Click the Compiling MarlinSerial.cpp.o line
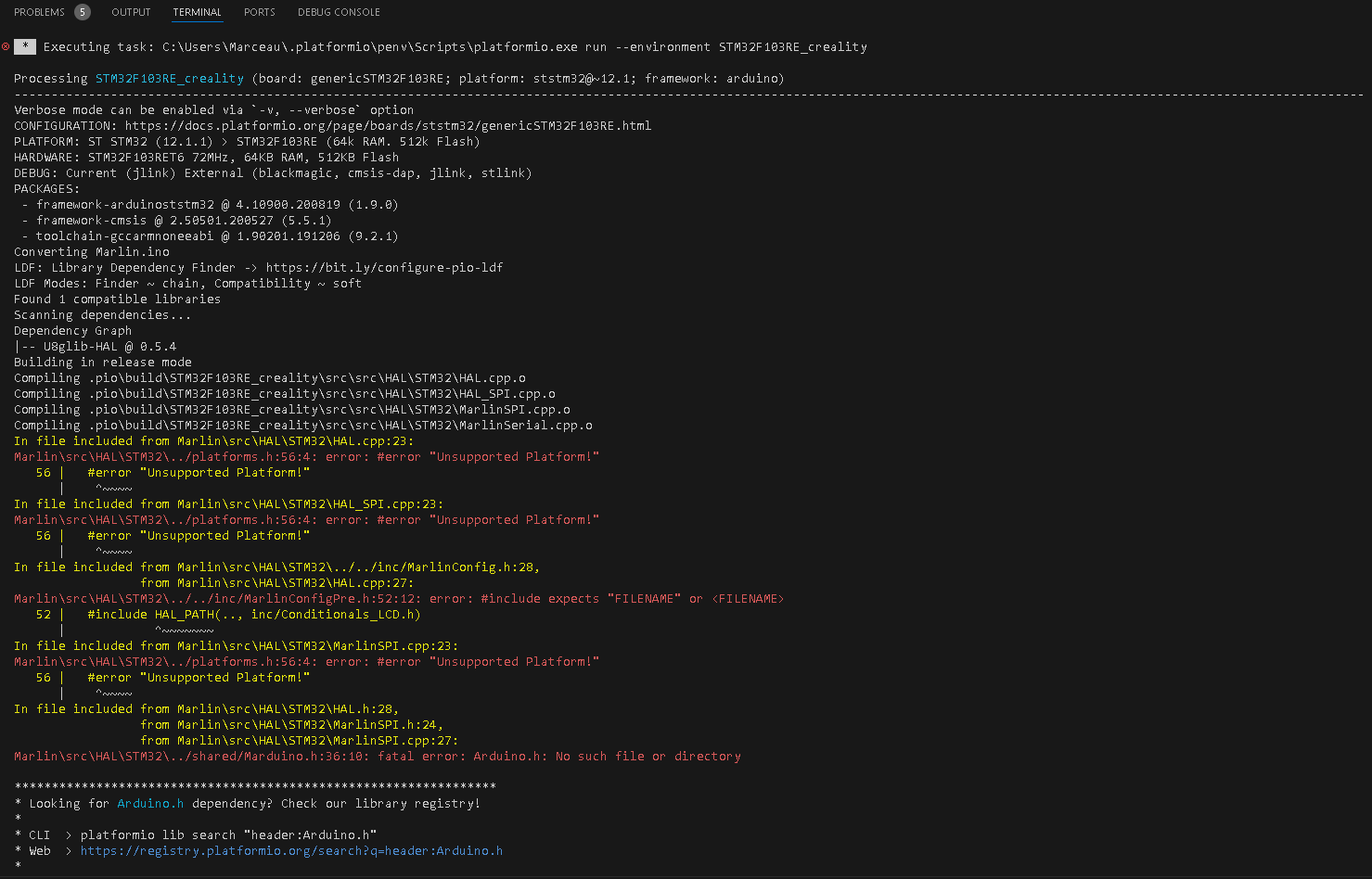This screenshot has height=879, width=1372. point(303,425)
